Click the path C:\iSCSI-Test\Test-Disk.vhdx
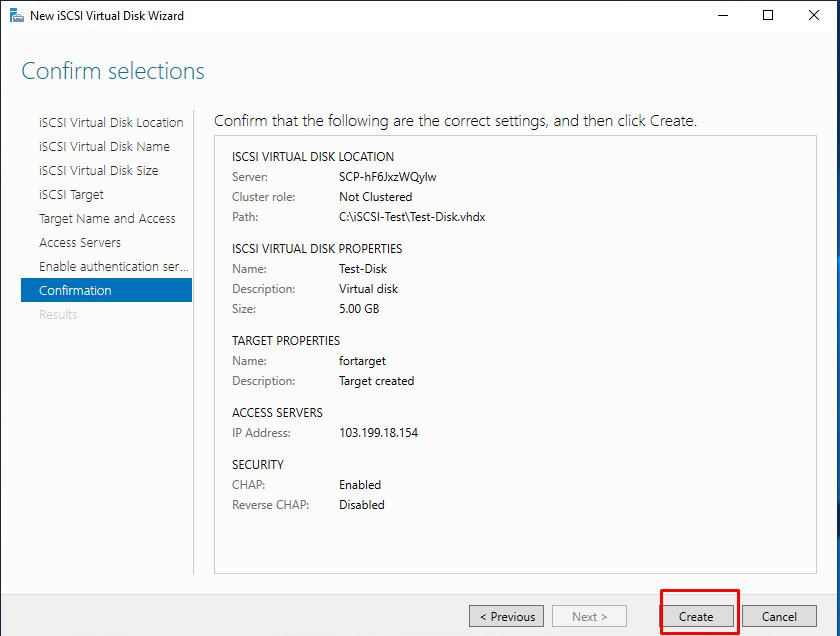This screenshot has height=636, width=840. coord(412,217)
